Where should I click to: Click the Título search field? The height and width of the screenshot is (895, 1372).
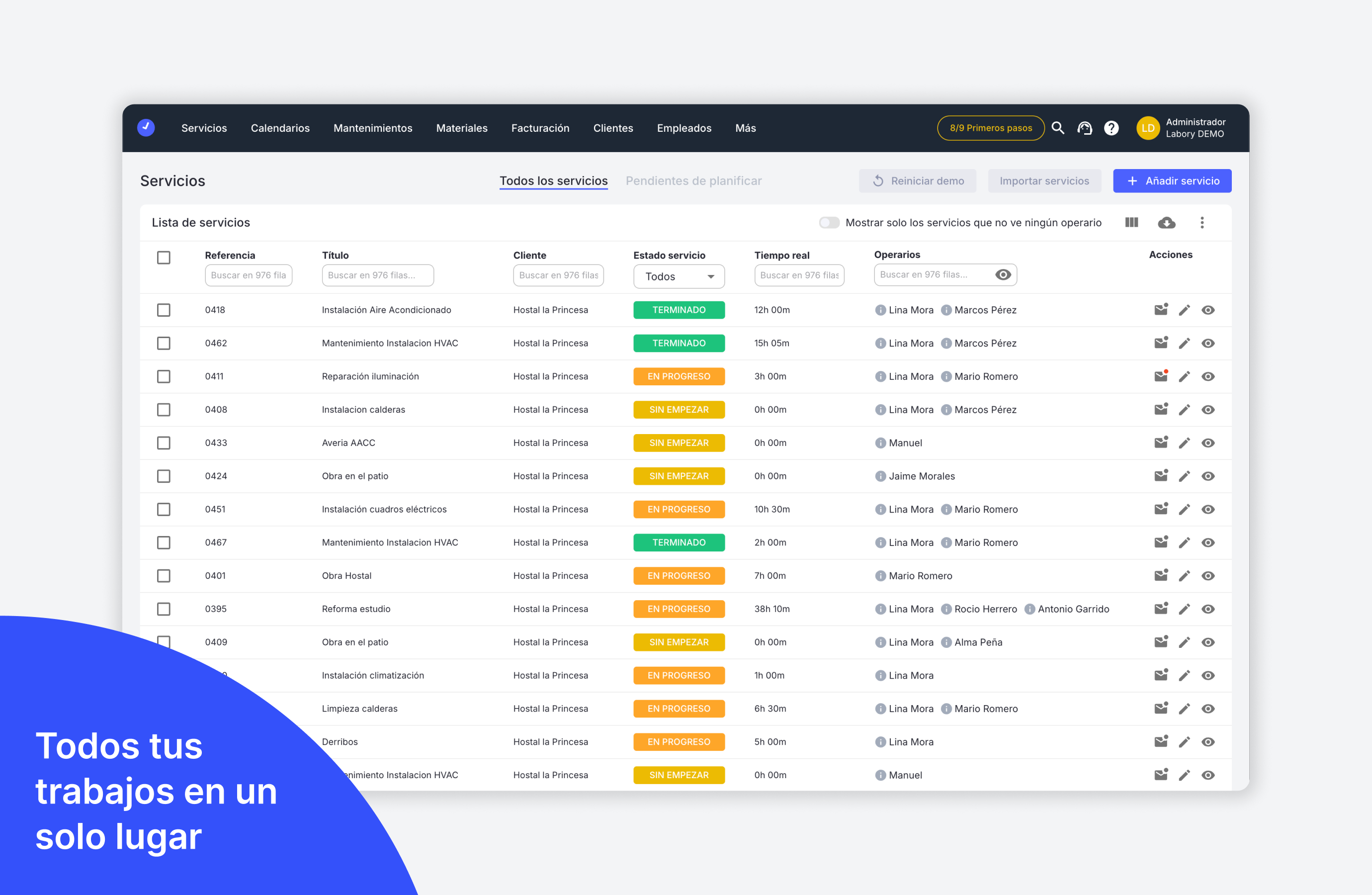[378, 275]
